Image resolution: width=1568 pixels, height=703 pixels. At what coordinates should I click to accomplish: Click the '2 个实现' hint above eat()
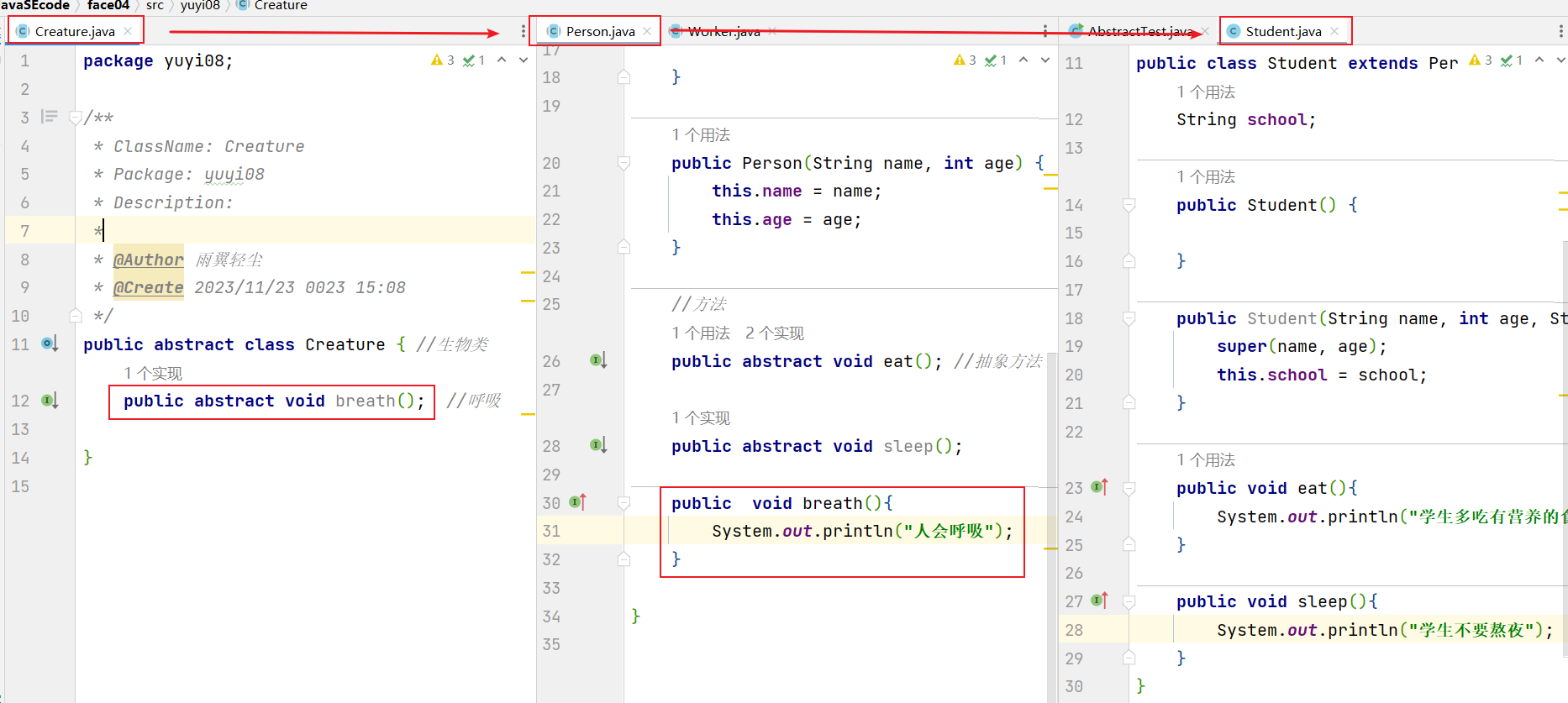(775, 333)
